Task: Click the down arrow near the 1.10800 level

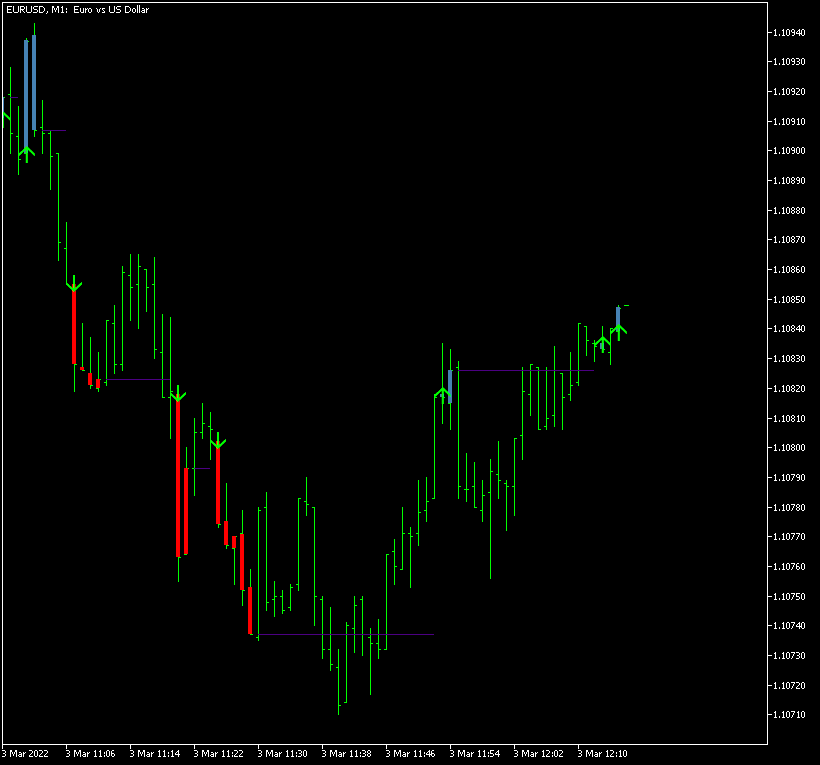Action: (218, 441)
